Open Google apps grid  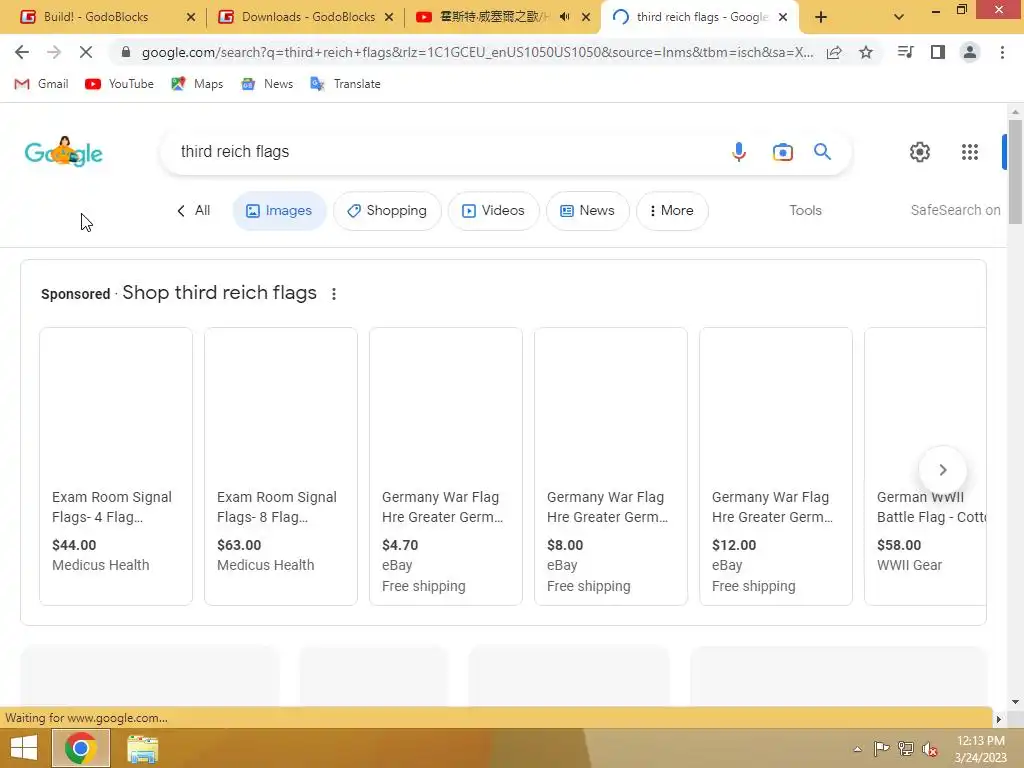point(970,152)
